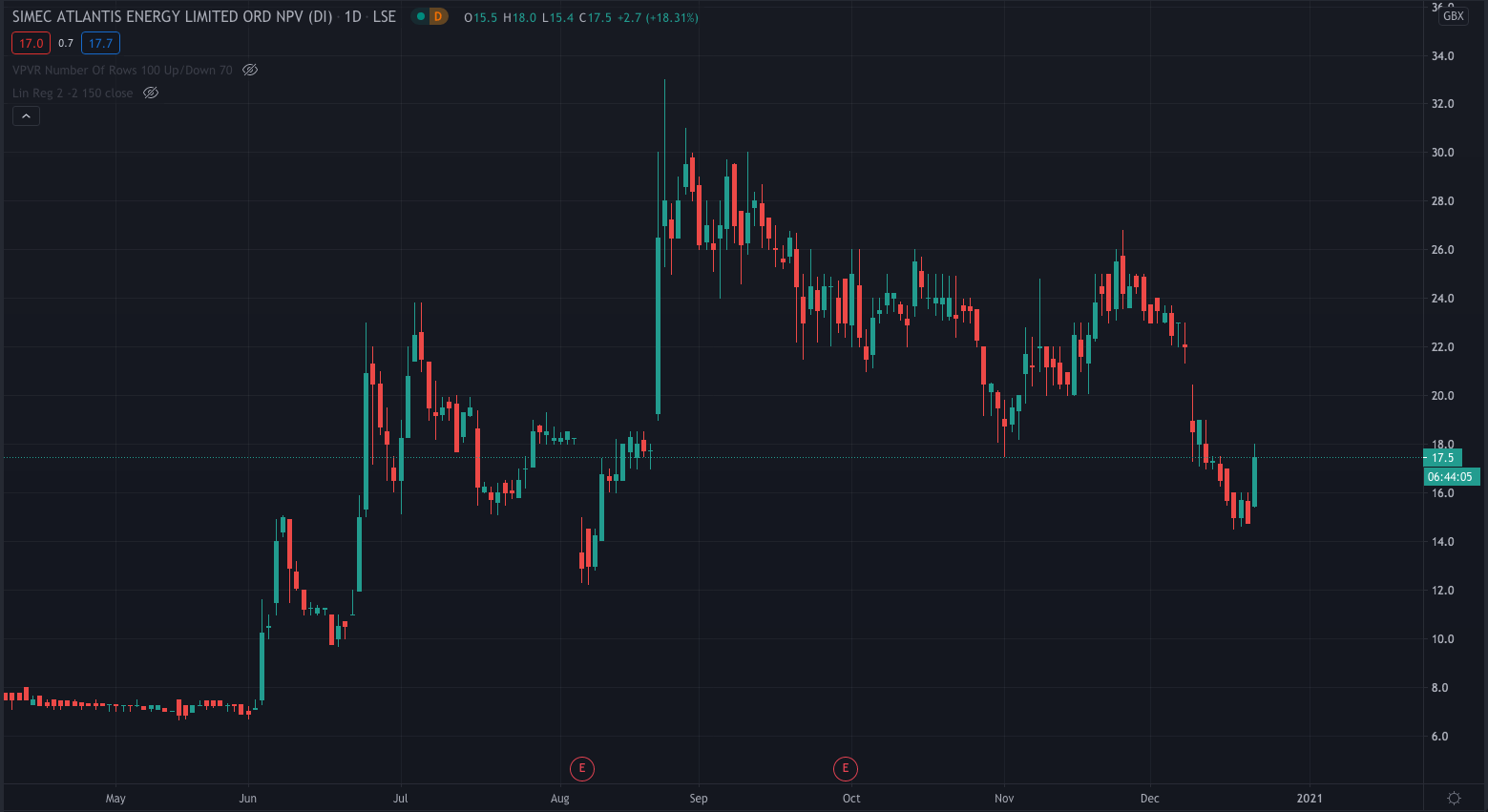Viewport: 1488px width, 812px height.
Task: Click the May label on time axis
Action: [115, 799]
